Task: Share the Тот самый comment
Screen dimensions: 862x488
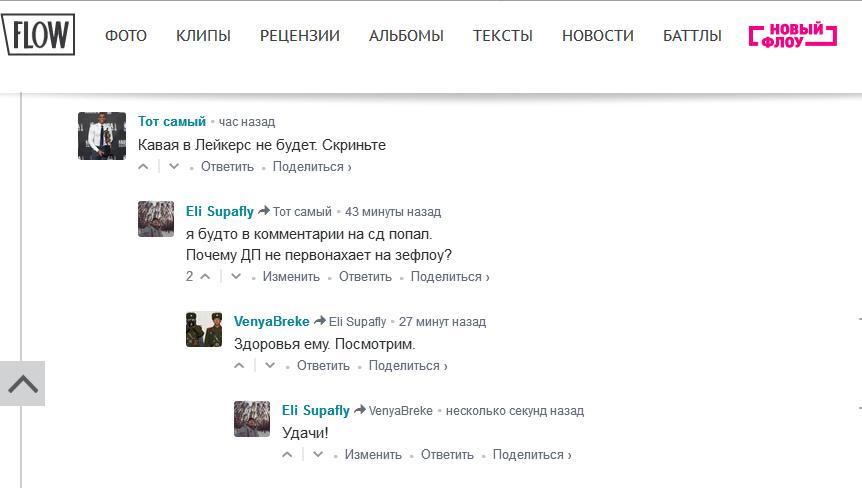Action: [312, 167]
